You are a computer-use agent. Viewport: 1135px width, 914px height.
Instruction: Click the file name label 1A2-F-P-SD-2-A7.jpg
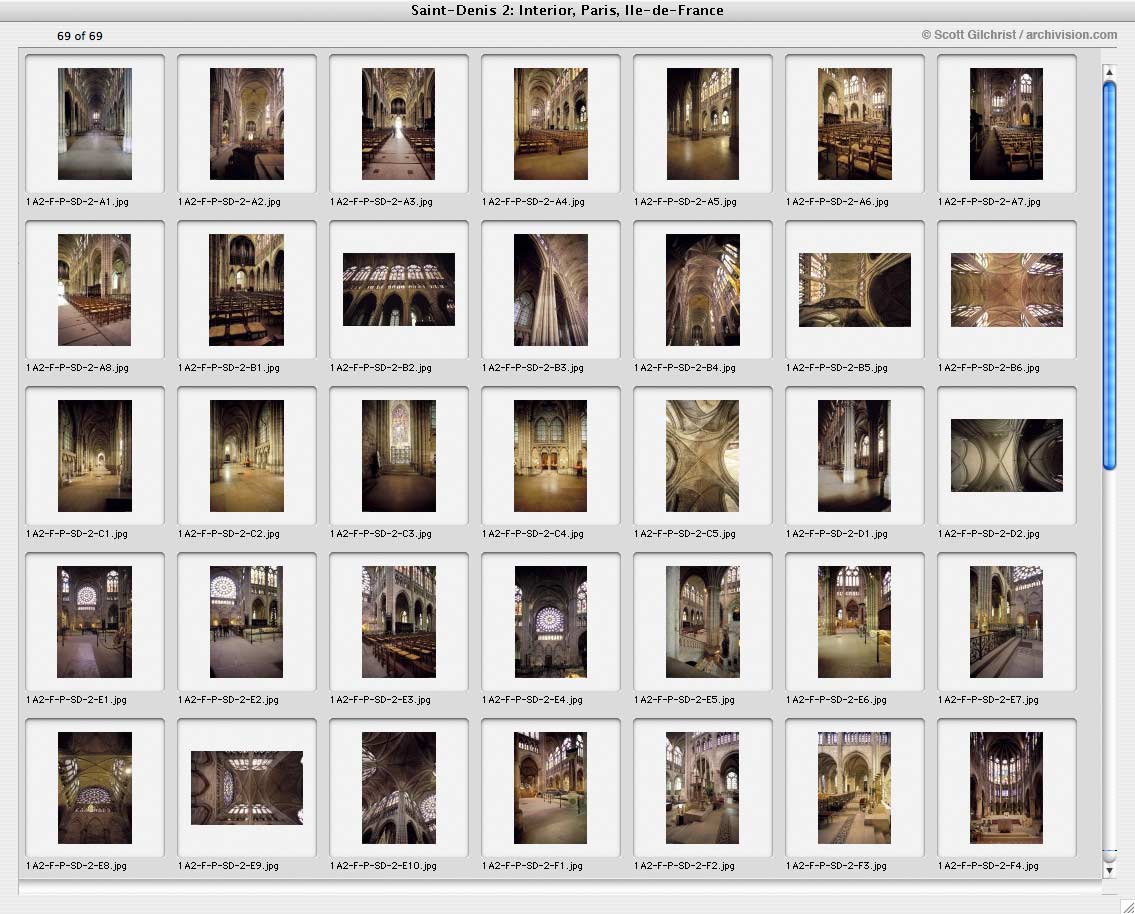(990, 202)
